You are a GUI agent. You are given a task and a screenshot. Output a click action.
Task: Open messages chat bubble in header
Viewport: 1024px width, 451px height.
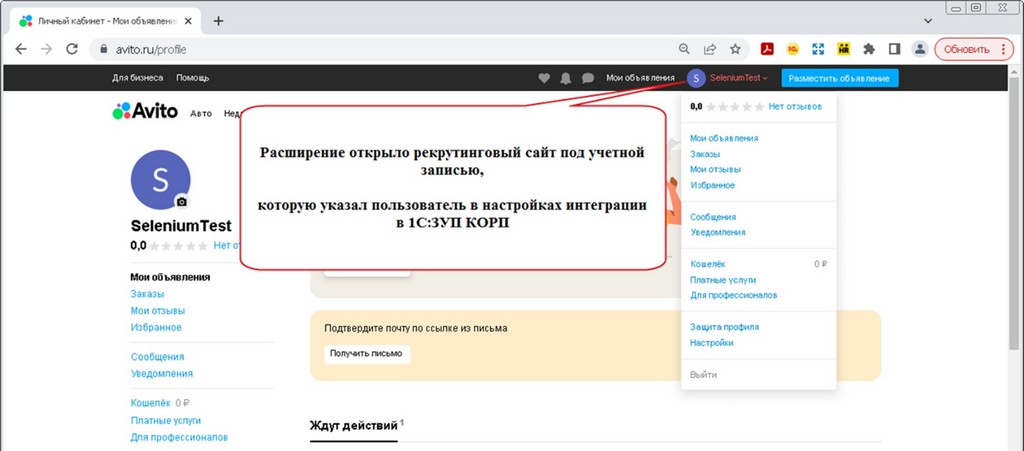click(x=588, y=78)
